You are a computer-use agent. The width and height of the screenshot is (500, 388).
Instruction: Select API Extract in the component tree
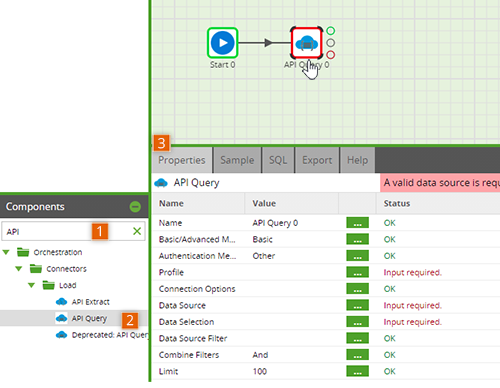[90, 302]
